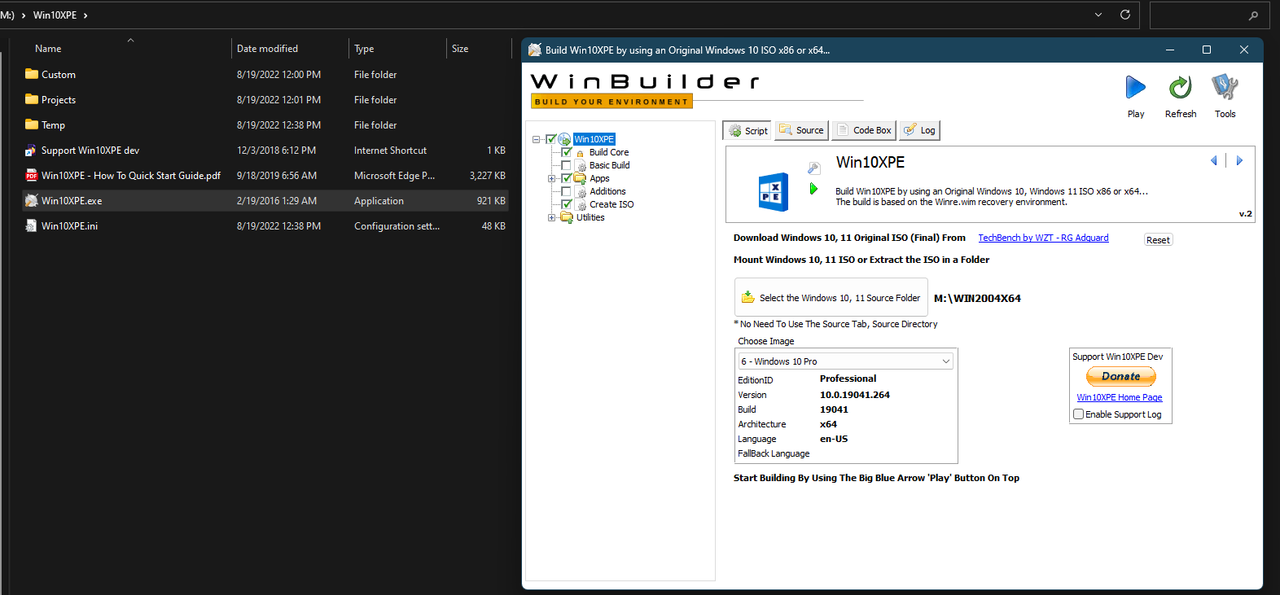
Task: Sort Explorer by Size column header
Action: click(x=479, y=48)
